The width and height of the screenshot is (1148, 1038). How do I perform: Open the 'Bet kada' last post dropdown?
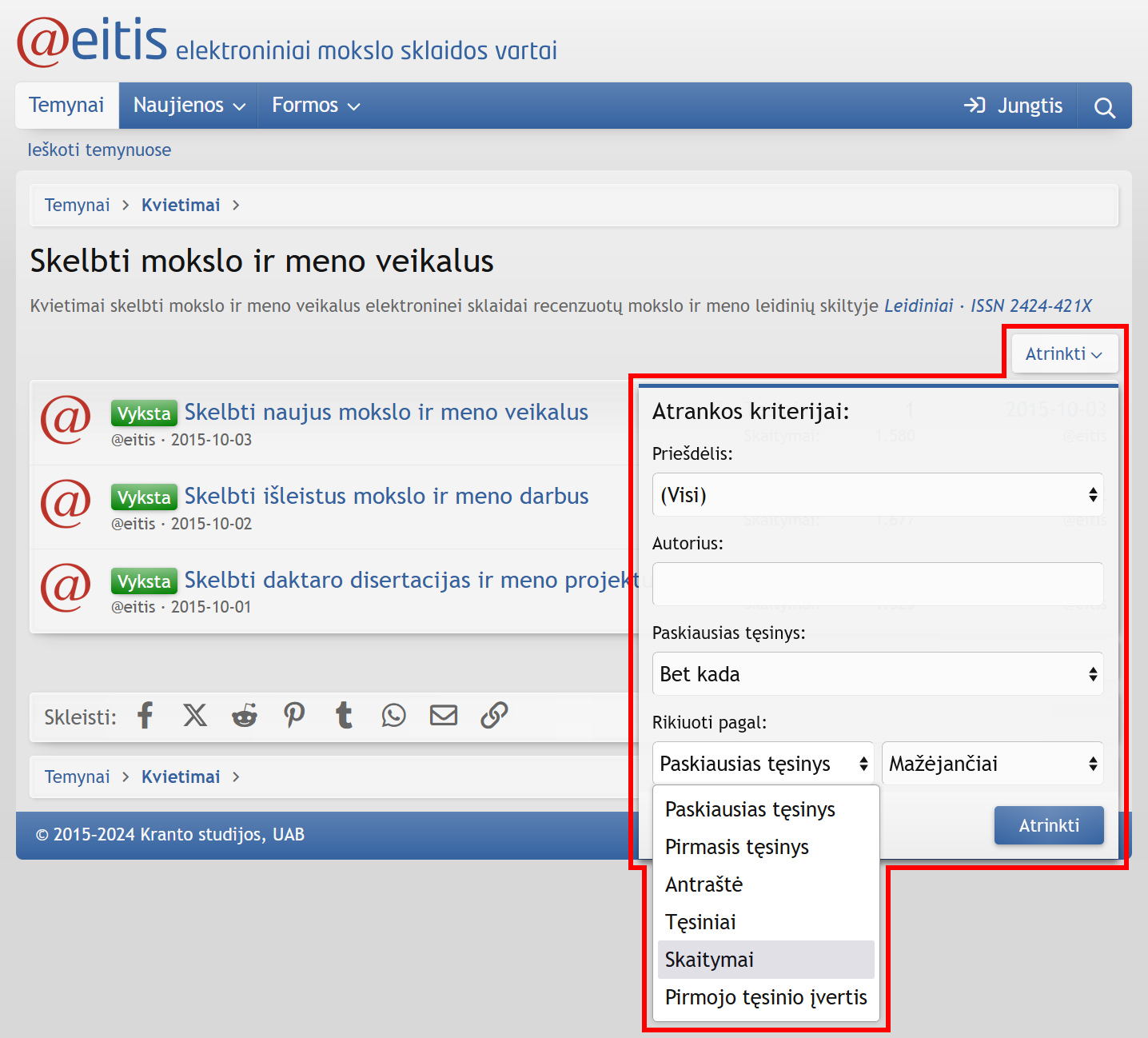[x=878, y=674]
